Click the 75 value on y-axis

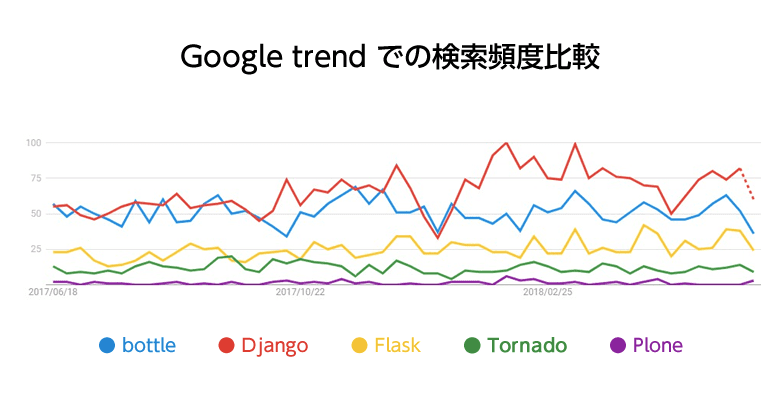tap(35, 178)
